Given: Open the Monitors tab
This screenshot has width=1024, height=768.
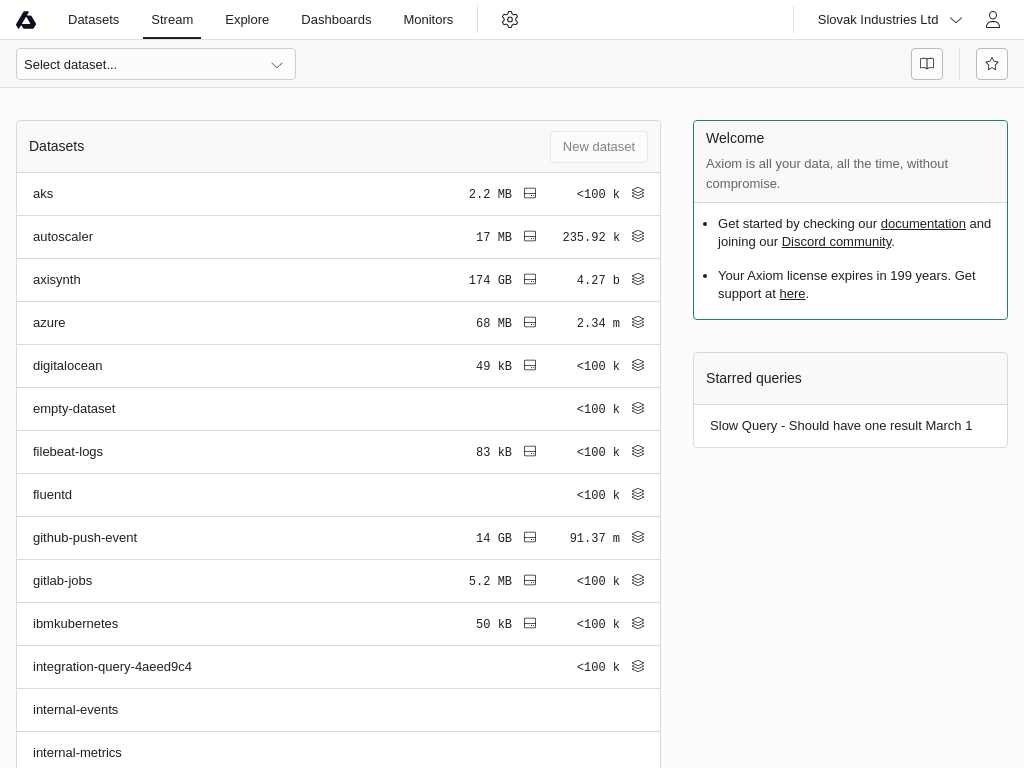Looking at the screenshot, I should (x=428, y=20).
